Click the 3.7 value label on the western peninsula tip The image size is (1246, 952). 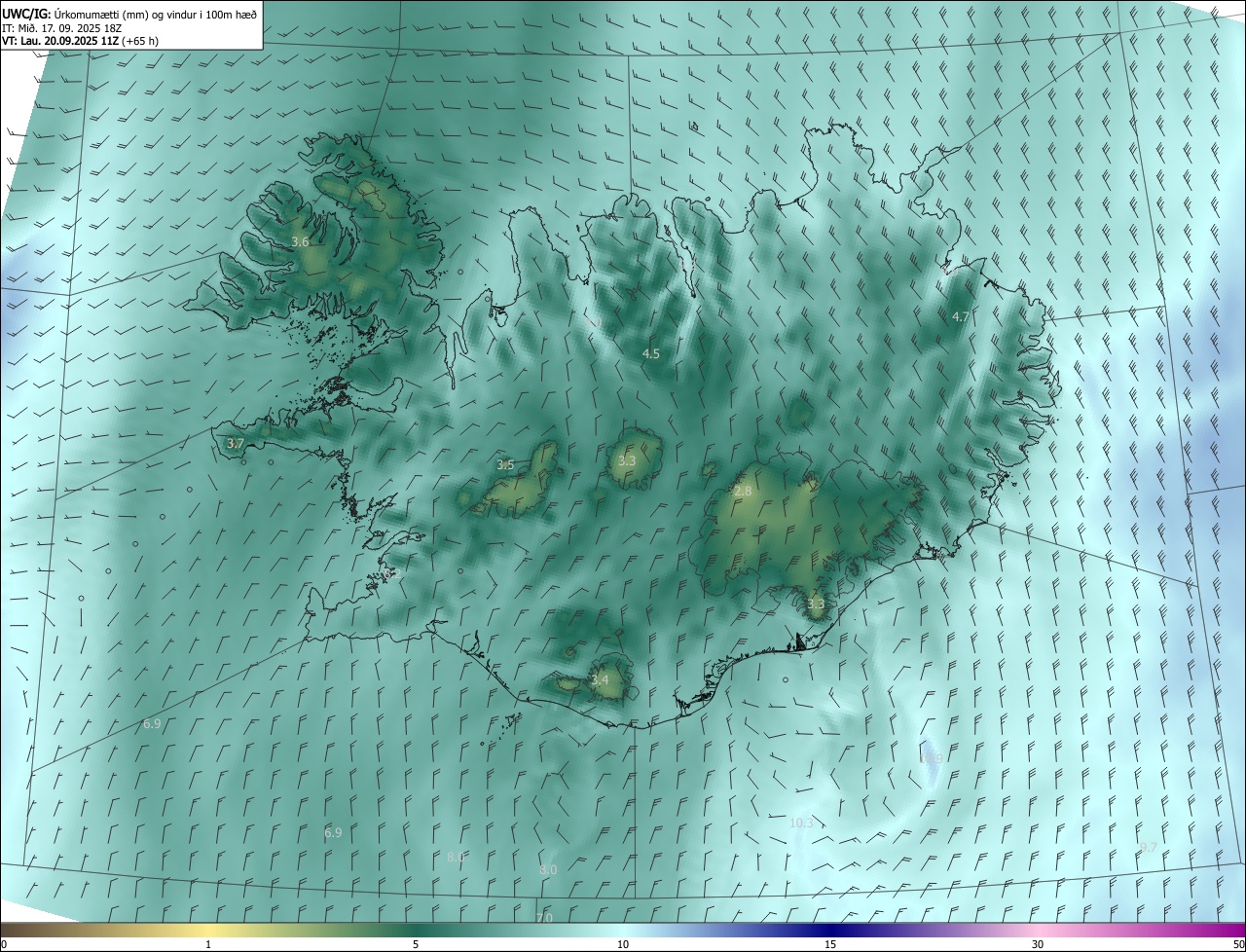point(235,443)
